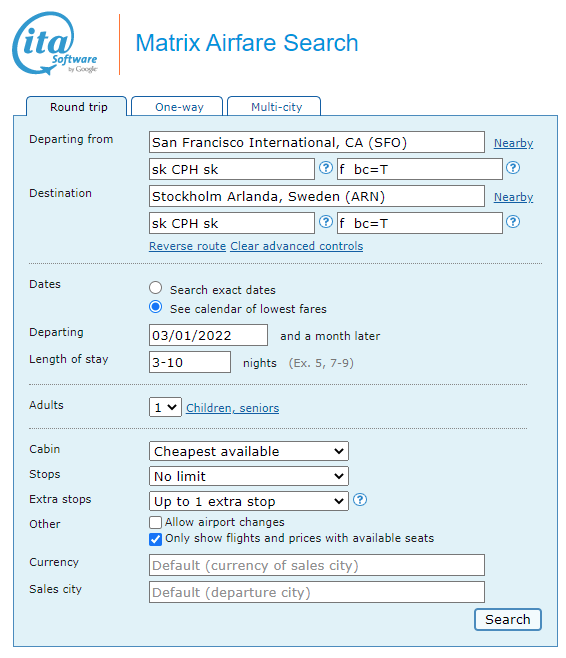The height and width of the screenshot is (658, 566).
Task: Focus the Length of stay field
Action: (x=190, y=362)
